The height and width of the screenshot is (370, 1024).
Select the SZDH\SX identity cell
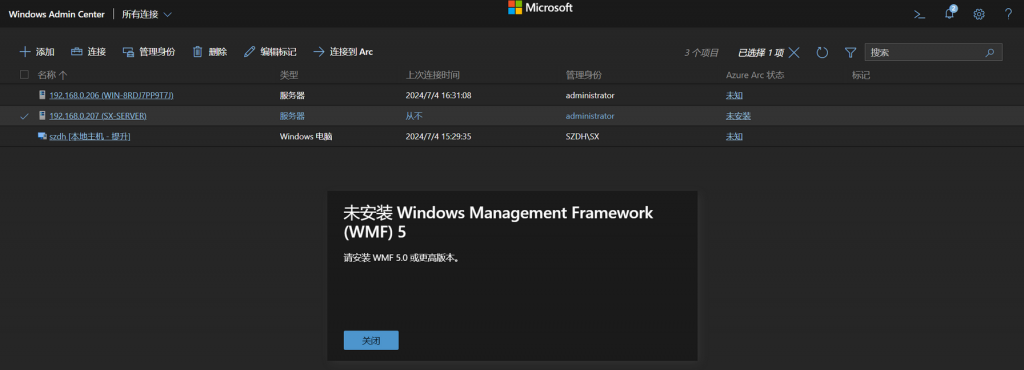point(583,136)
